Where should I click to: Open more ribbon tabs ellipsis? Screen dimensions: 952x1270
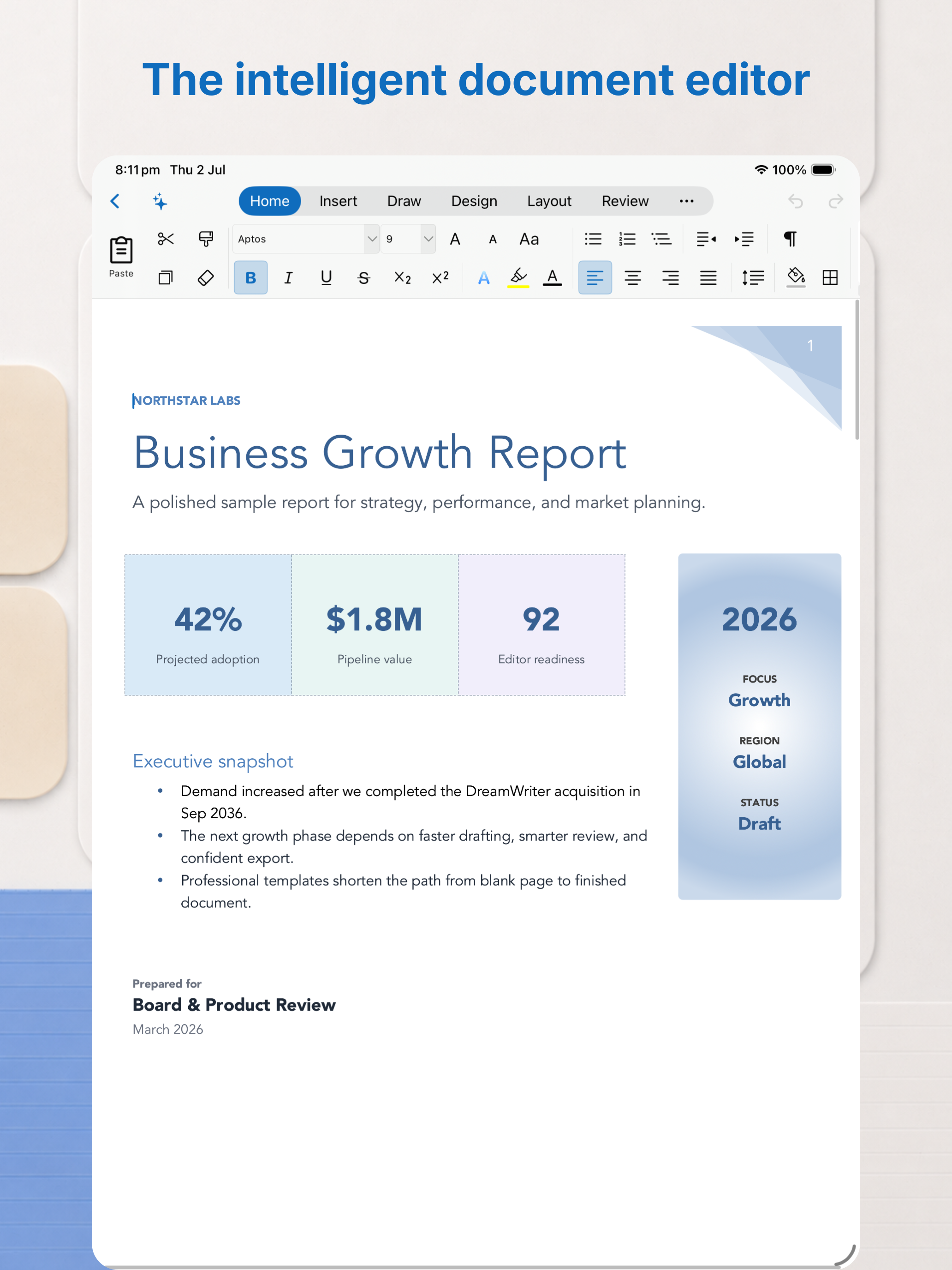[686, 201]
